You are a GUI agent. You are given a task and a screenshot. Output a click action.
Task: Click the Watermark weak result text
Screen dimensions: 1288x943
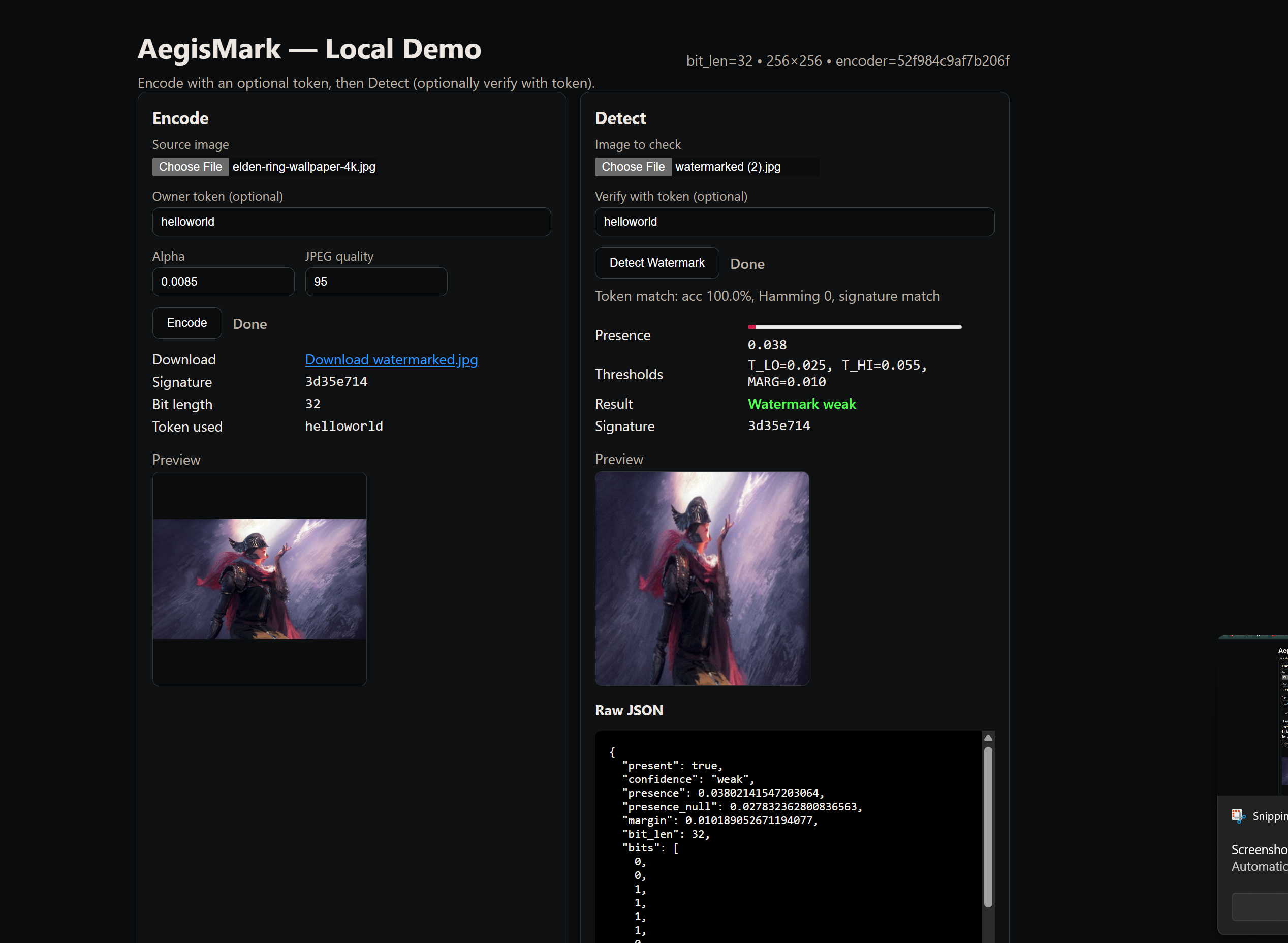pos(801,404)
